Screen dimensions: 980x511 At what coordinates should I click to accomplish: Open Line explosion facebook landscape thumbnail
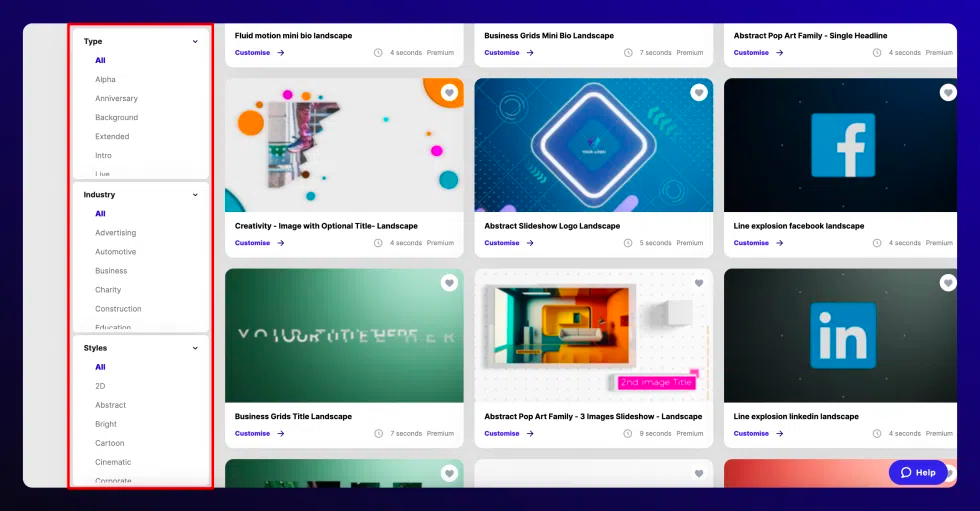tap(841, 145)
